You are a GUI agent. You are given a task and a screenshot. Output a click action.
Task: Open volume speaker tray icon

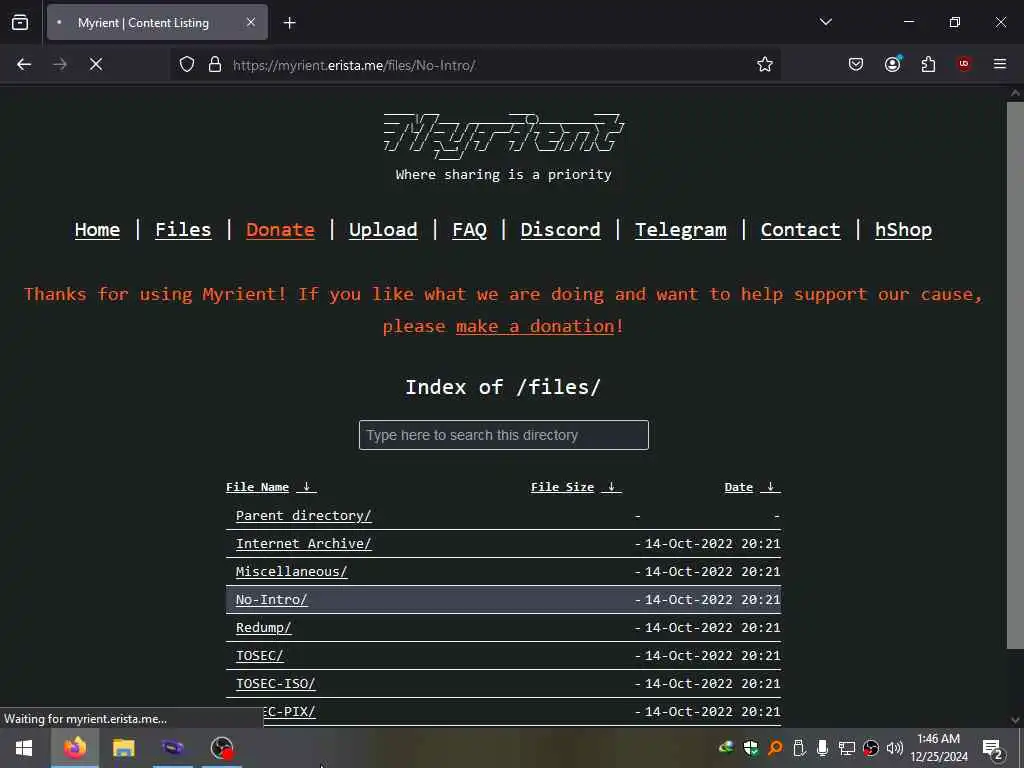(895, 748)
